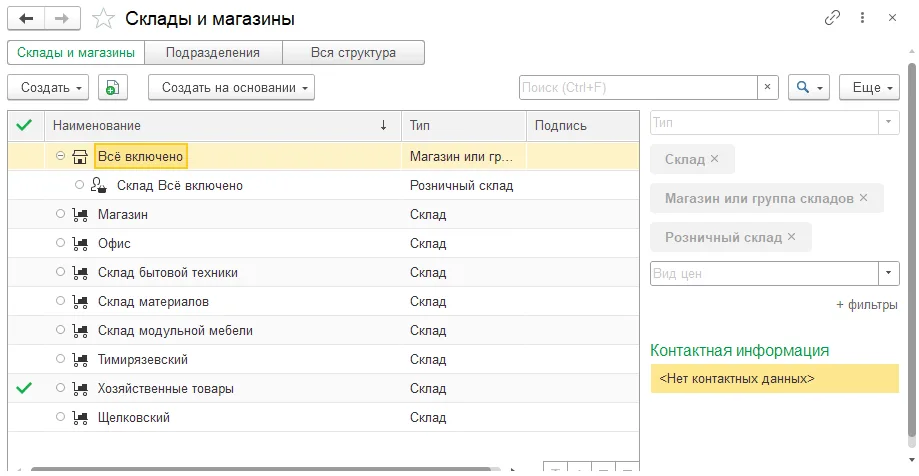Open the Вид цен dropdown arrow

(x=889, y=273)
